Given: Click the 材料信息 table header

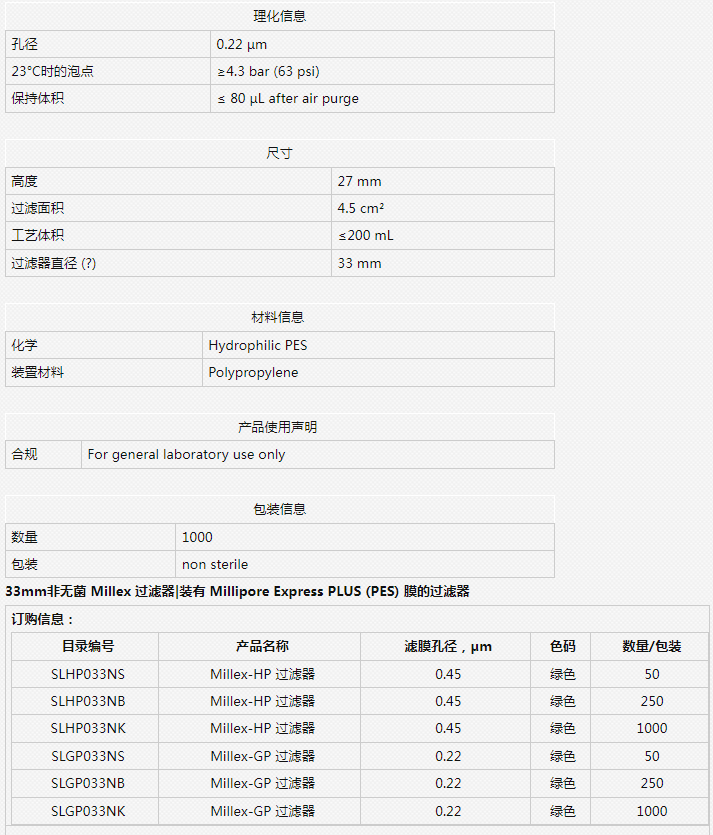Looking at the screenshot, I should click(277, 317).
